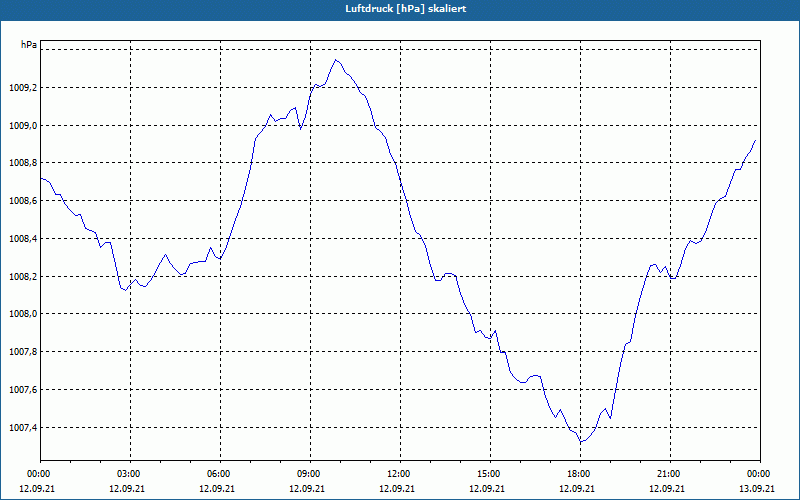Click the 03:00 time label

click(131, 474)
